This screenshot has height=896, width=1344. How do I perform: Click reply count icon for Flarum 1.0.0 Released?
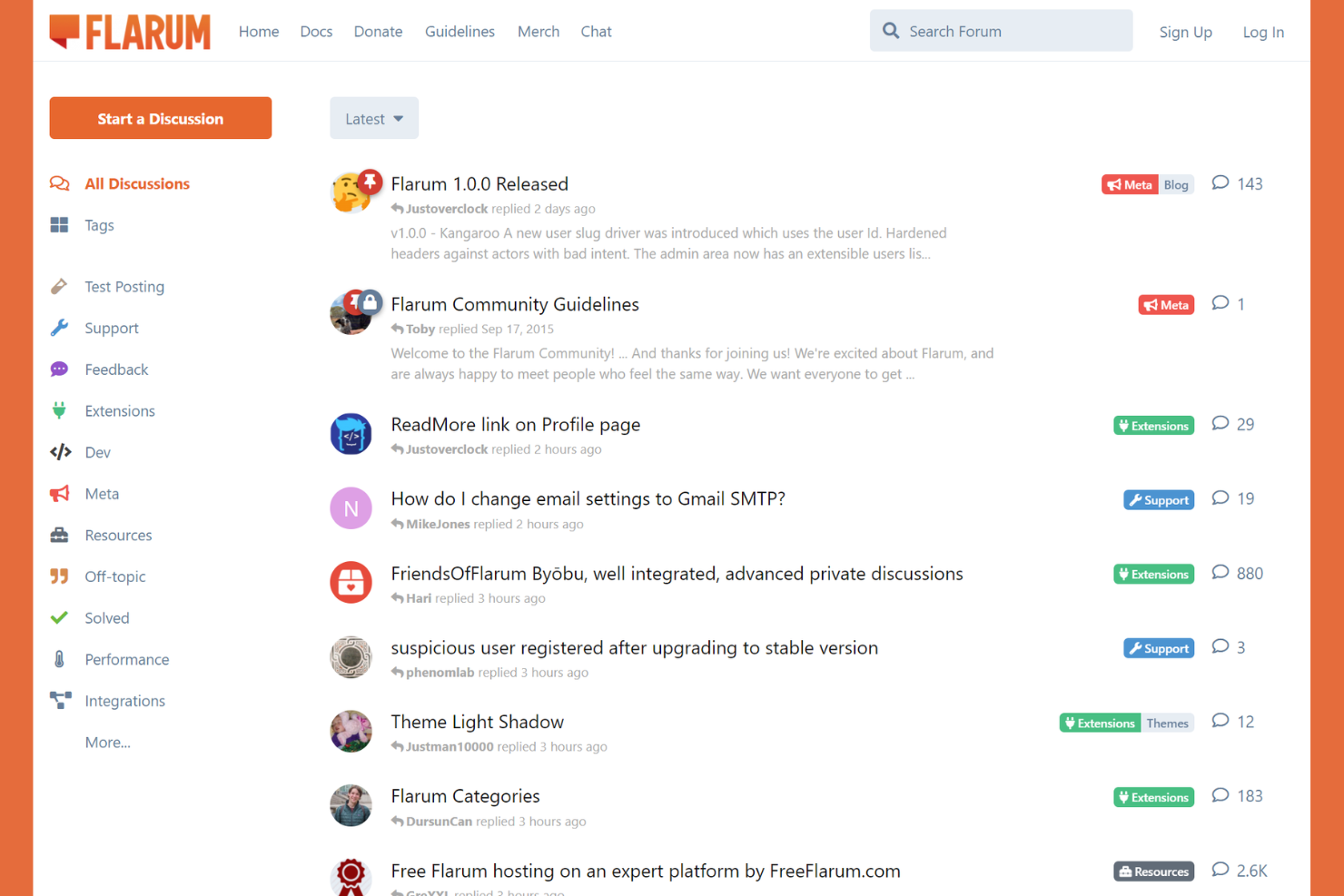1220,183
